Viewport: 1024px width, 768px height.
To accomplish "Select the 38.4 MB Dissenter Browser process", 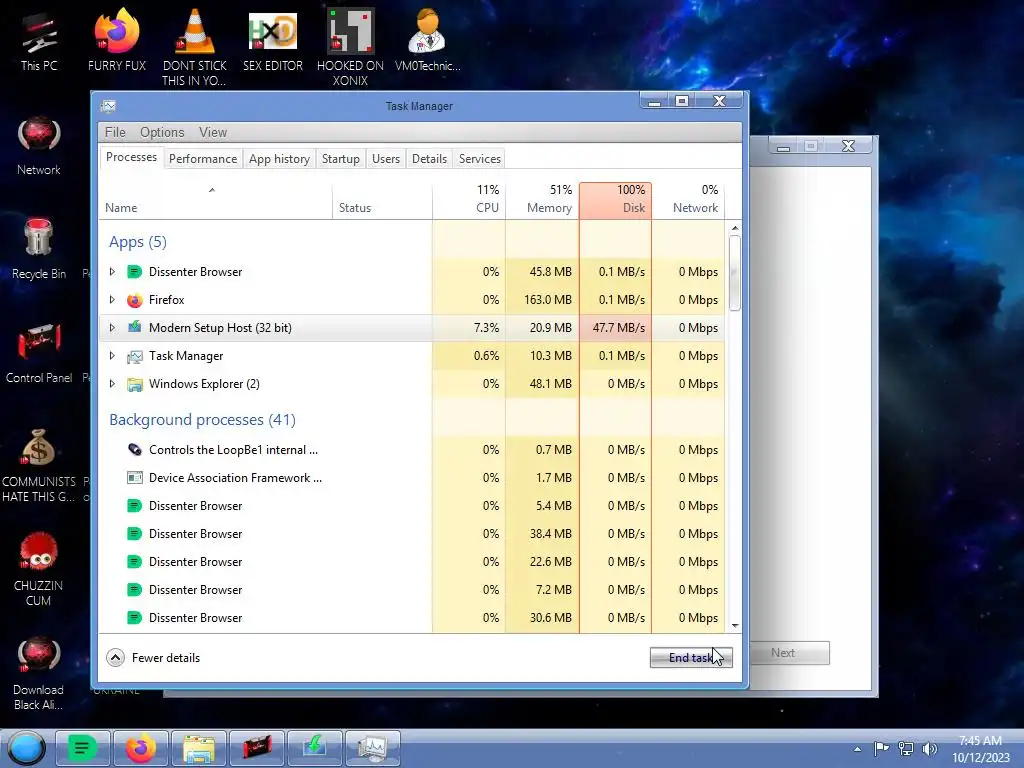I will click(411, 534).
